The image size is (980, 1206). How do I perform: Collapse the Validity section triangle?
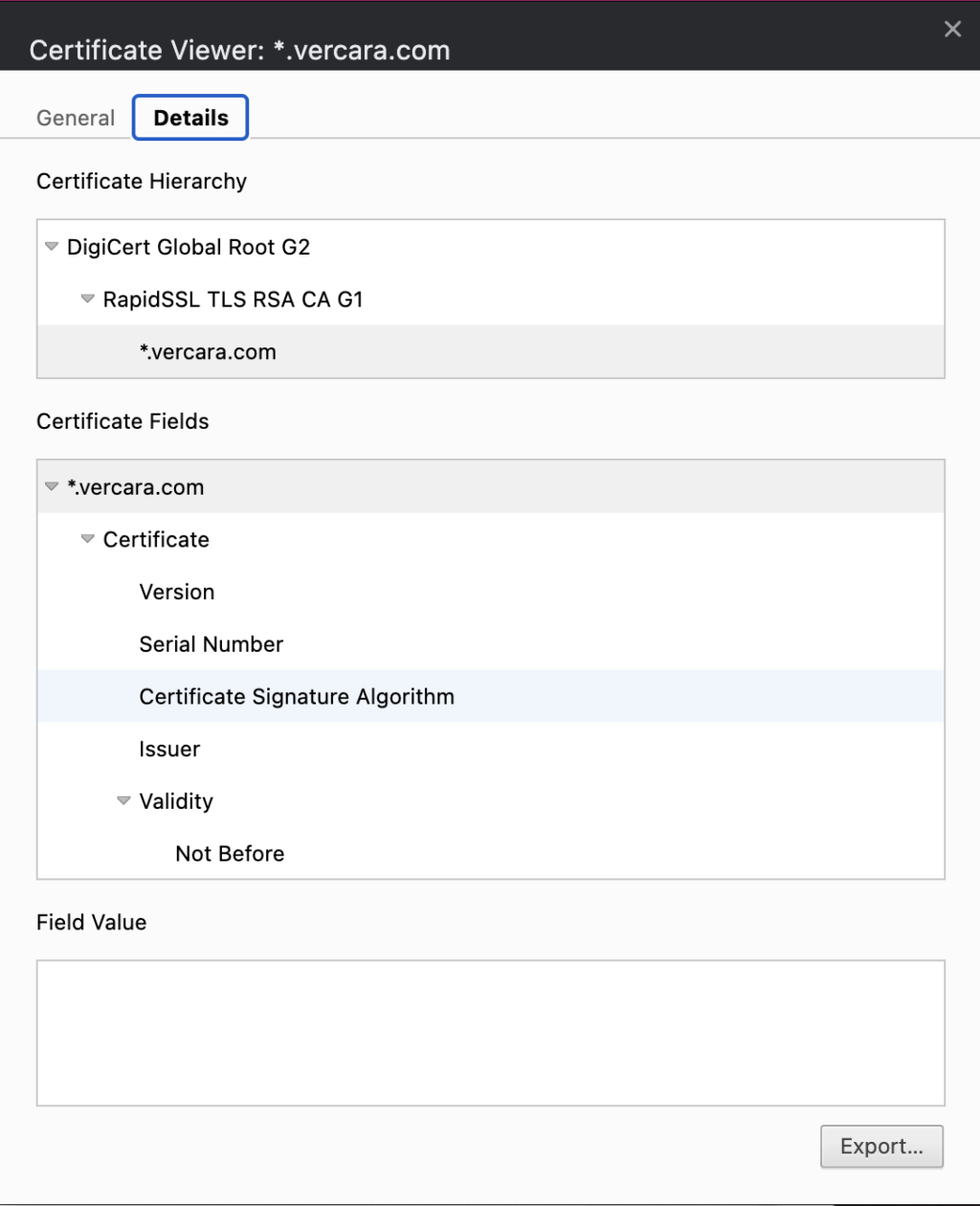[123, 801]
